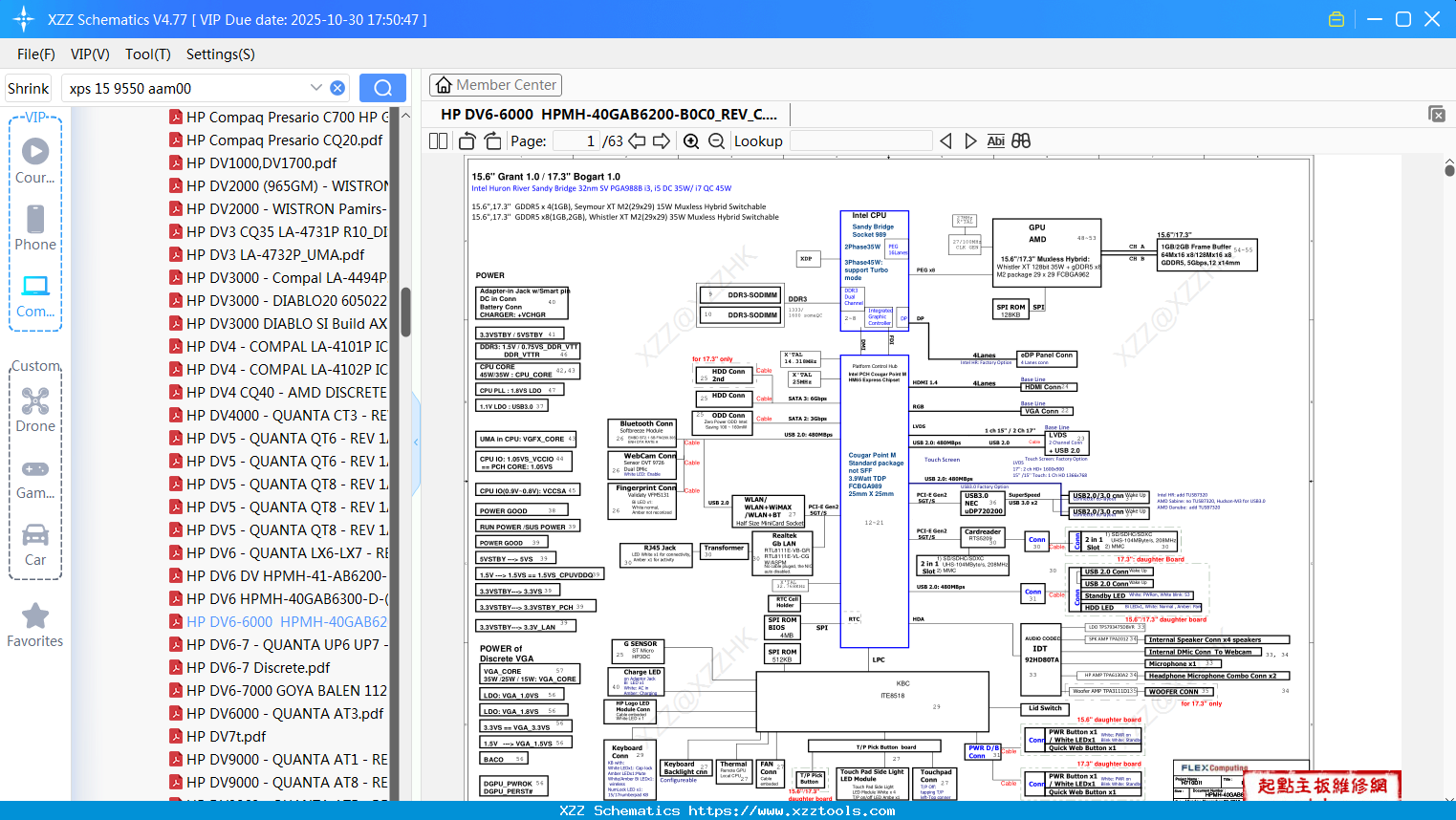Image resolution: width=1456 pixels, height=820 pixels.
Task: Click the Shrink button
Action: coord(29,88)
